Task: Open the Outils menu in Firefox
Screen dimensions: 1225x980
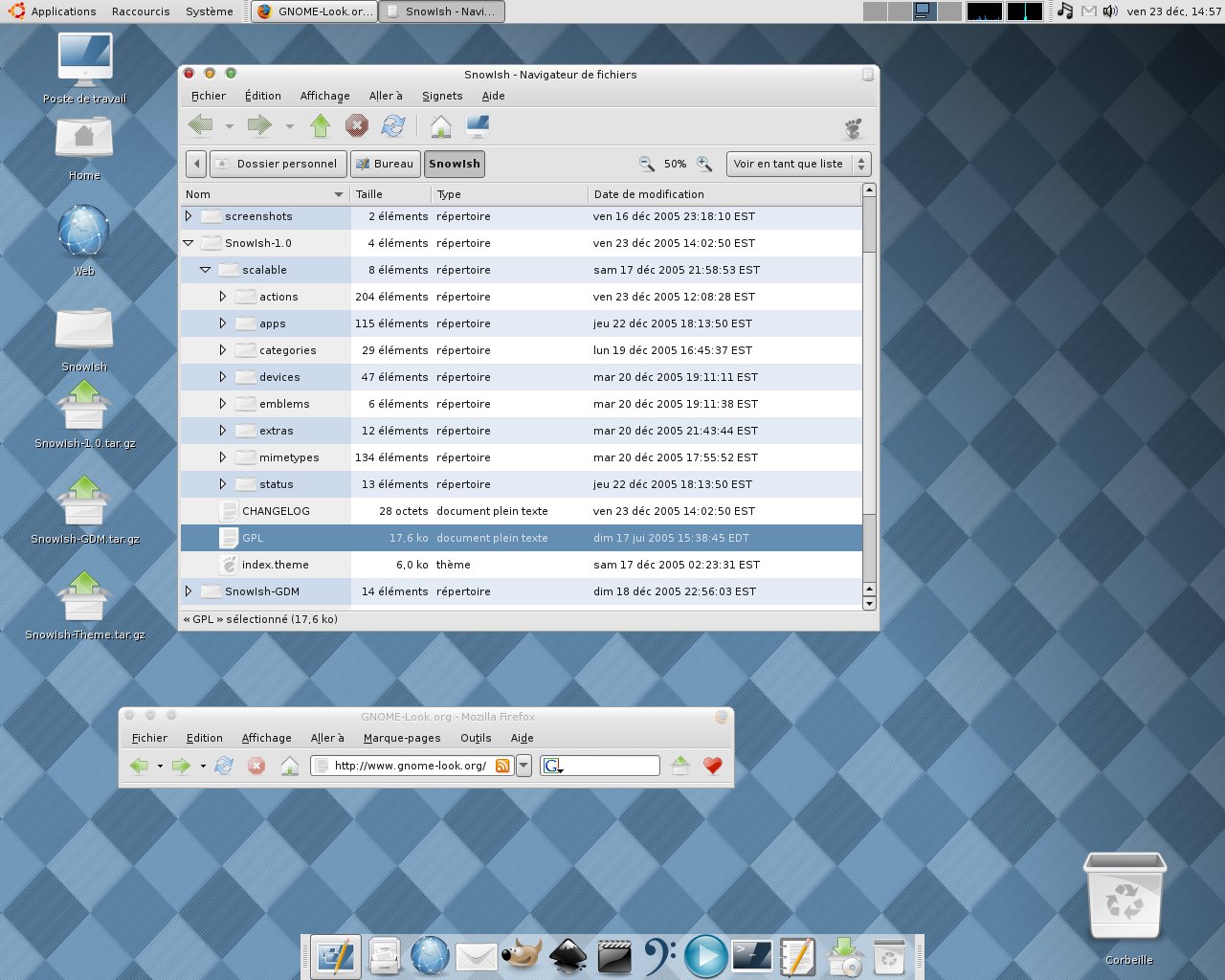Action: 476,738
